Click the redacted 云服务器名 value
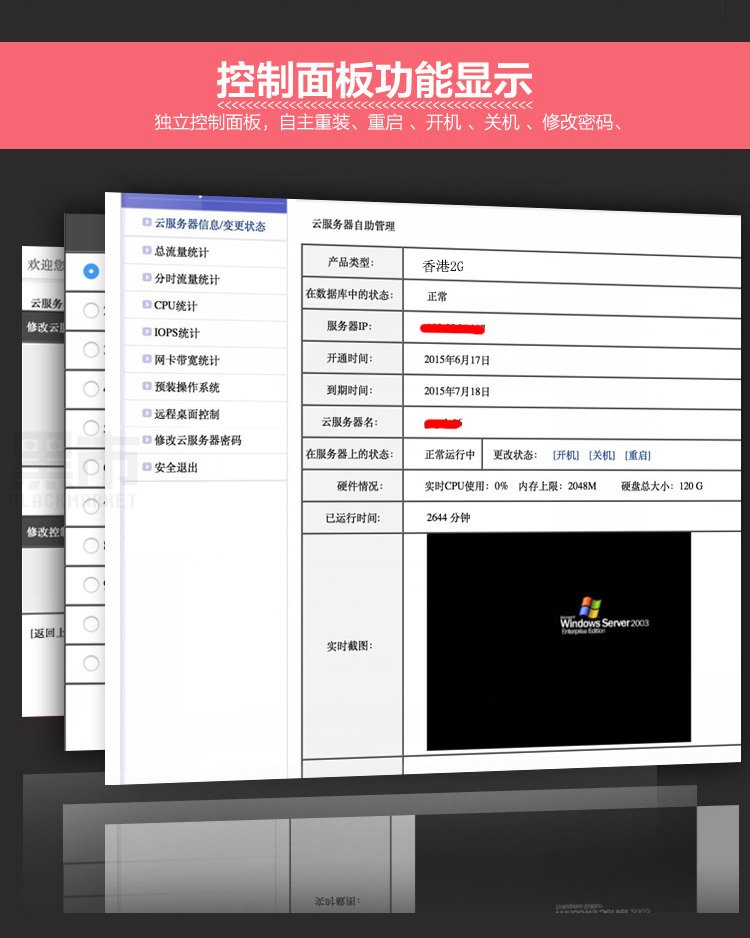 pyautogui.click(x=443, y=424)
